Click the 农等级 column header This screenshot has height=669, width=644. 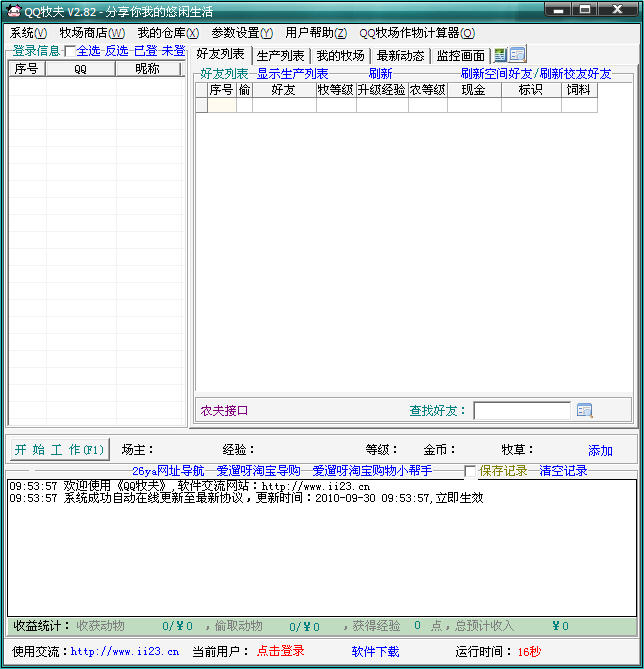click(428, 90)
